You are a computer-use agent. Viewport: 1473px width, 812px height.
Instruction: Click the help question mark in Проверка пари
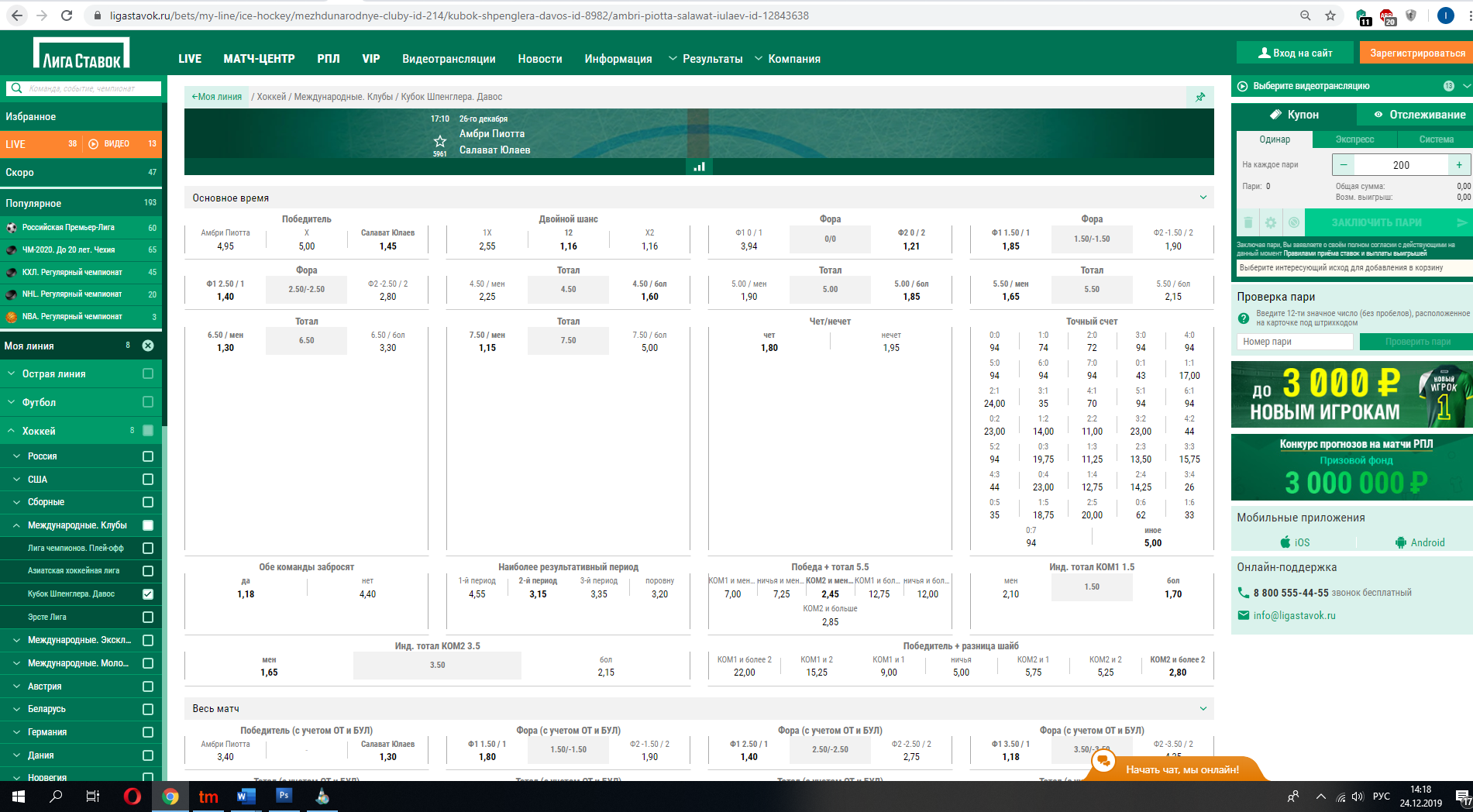click(1244, 318)
